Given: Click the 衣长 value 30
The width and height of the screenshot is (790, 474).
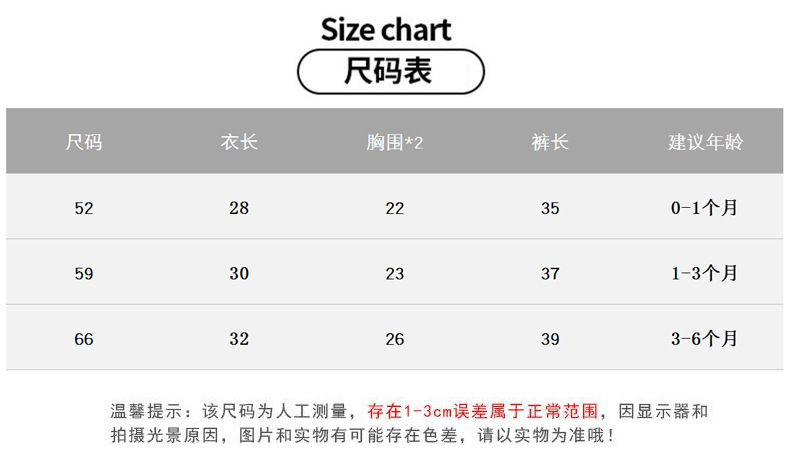Looking at the screenshot, I should 239,273.
